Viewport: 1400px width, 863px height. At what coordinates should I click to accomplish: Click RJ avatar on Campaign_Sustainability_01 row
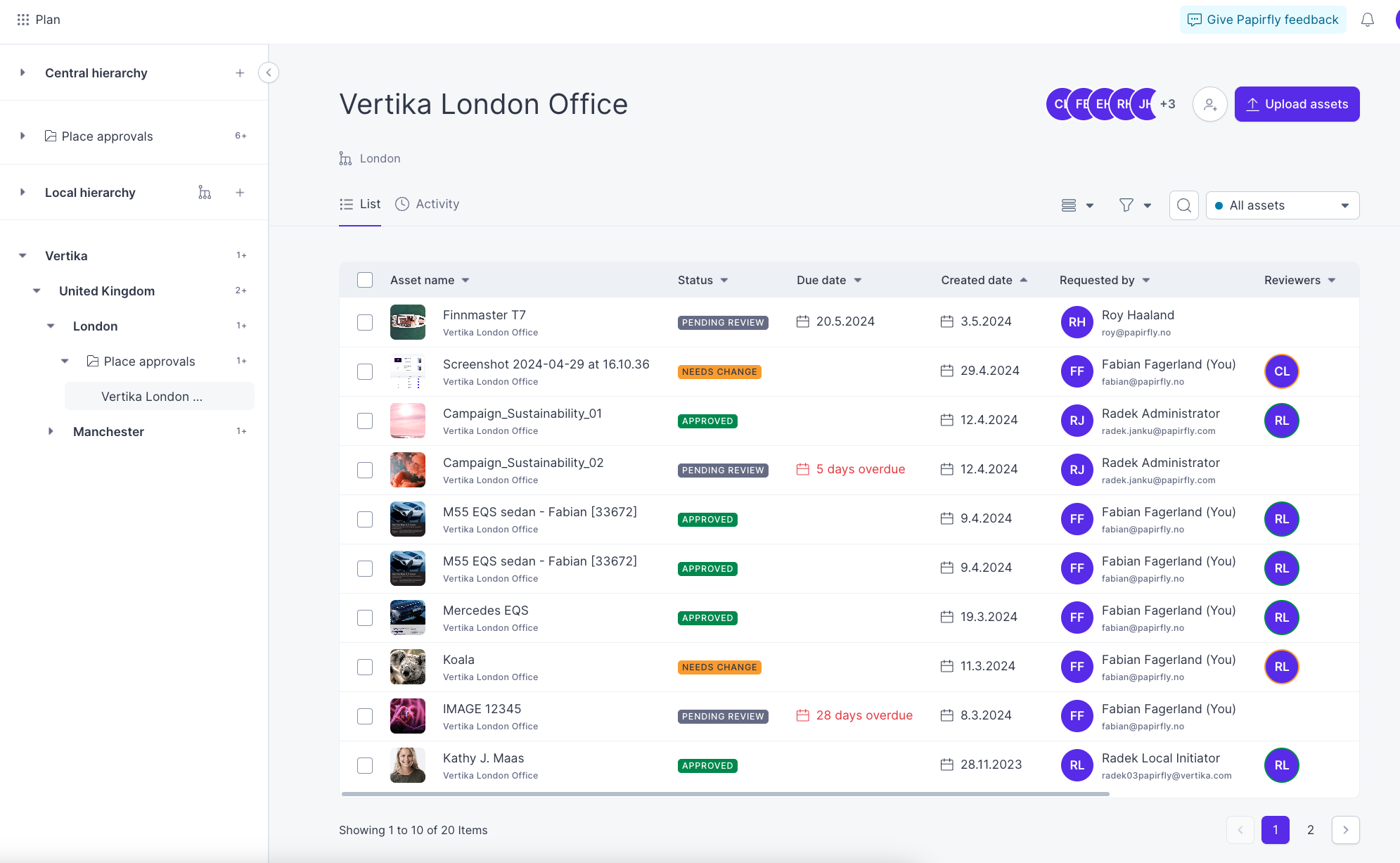pyautogui.click(x=1077, y=421)
